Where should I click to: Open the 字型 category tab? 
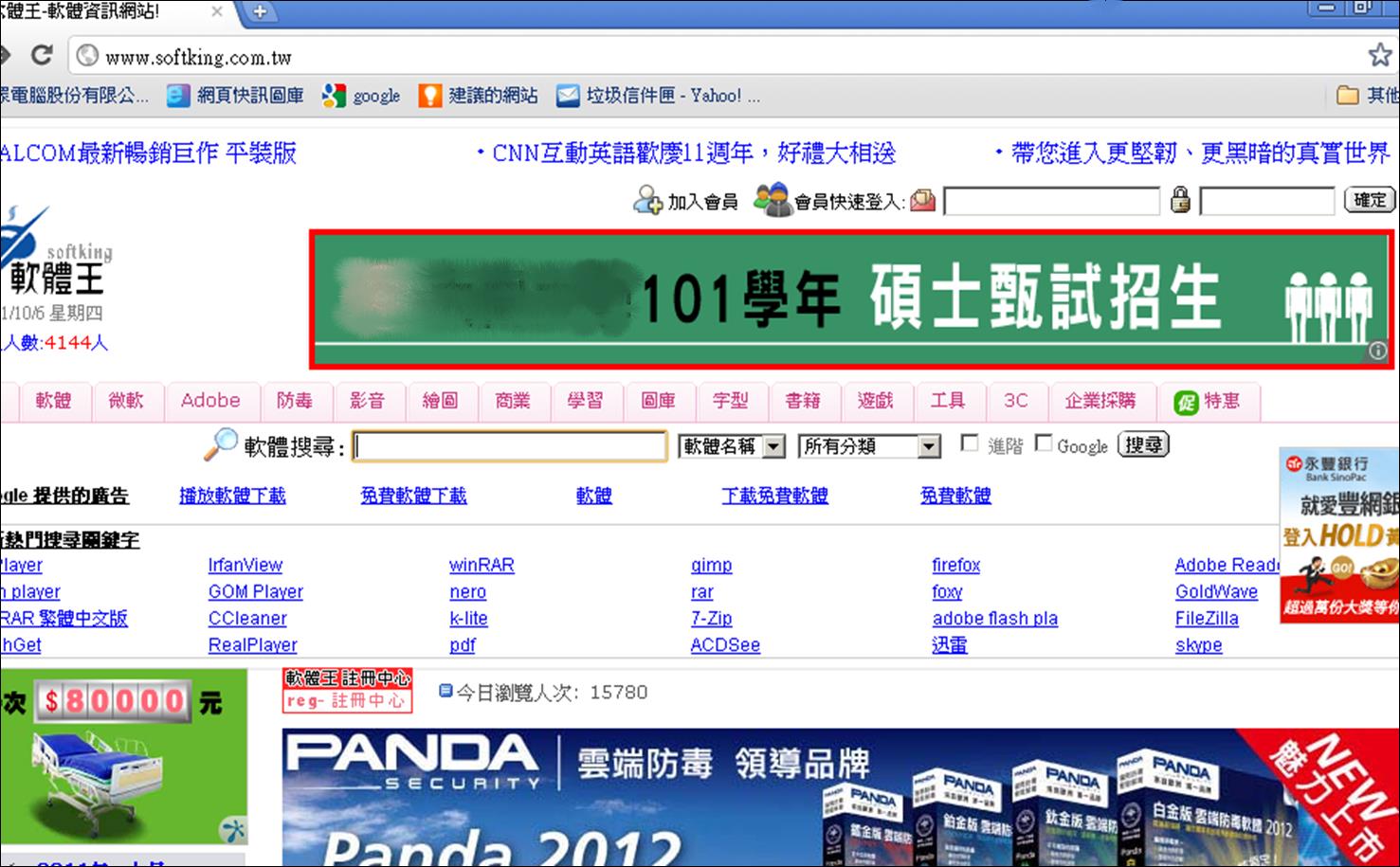click(x=730, y=401)
